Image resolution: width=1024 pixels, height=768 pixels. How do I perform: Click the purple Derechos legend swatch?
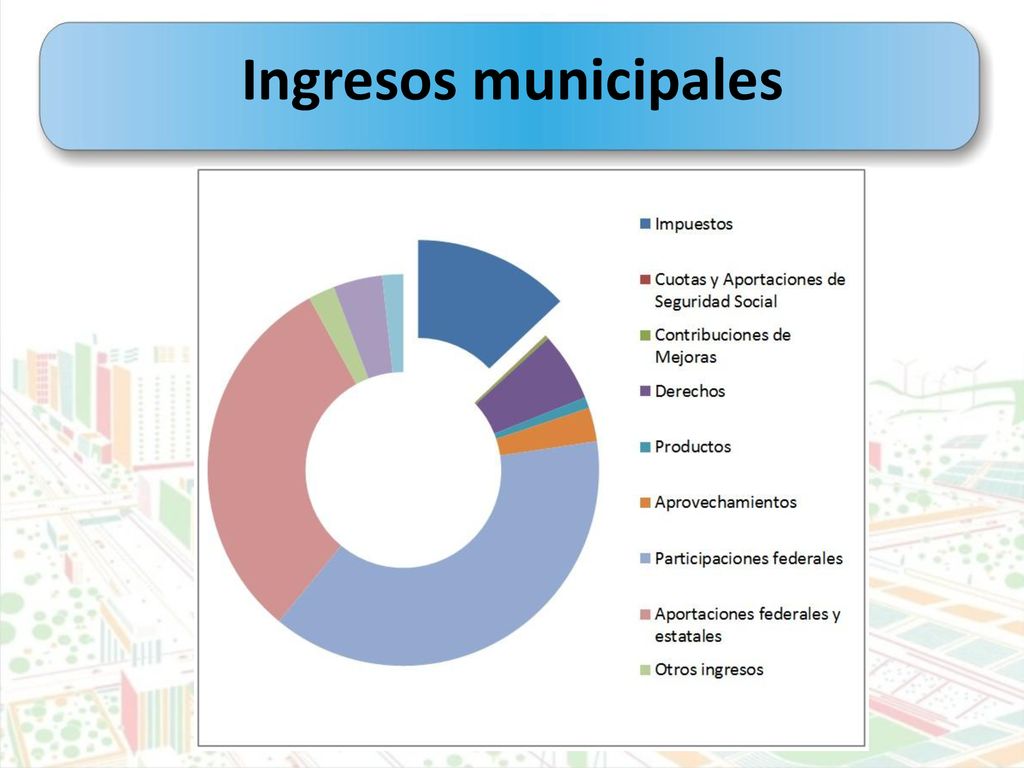(x=645, y=391)
